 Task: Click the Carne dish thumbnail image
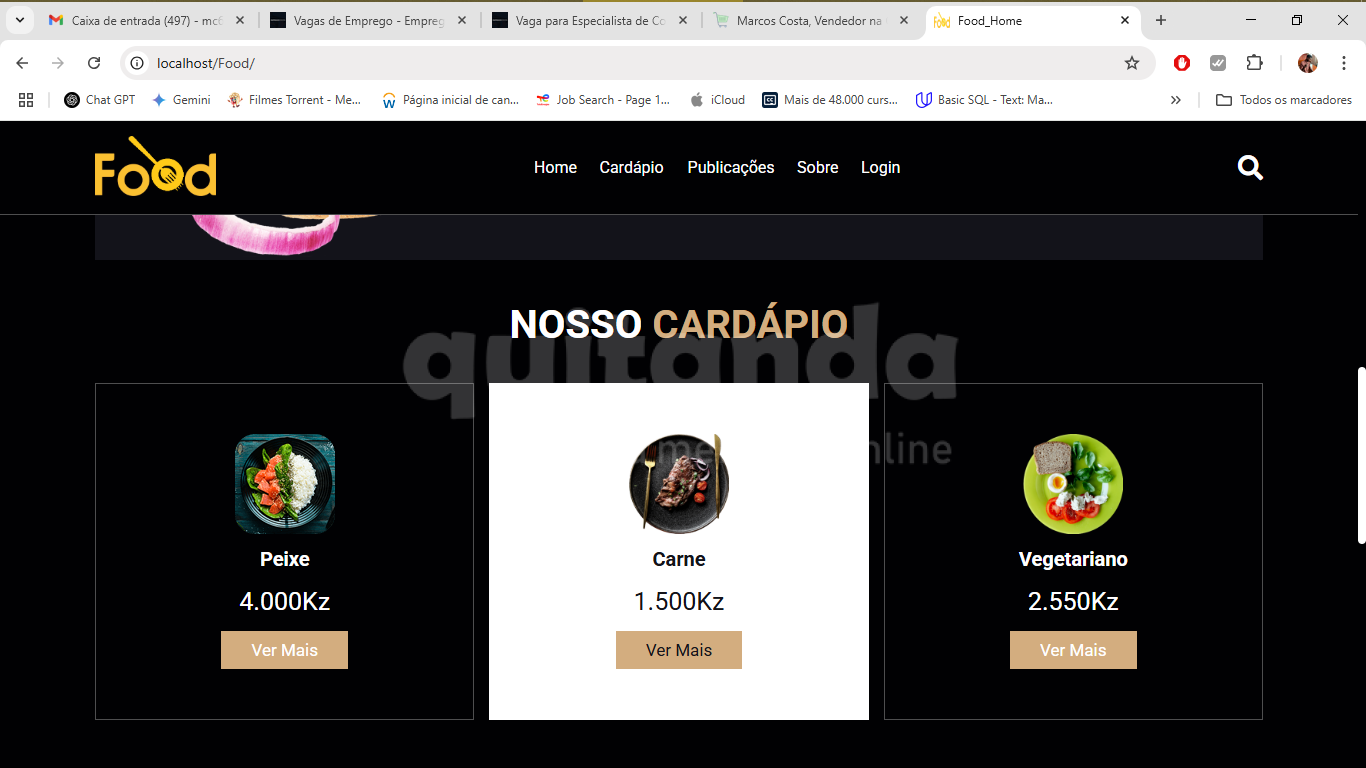679,484
